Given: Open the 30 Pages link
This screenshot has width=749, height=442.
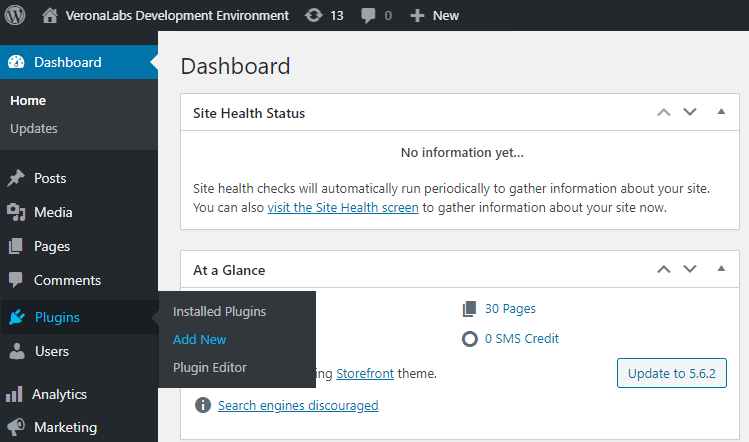Looking at the screenshot, I should [510, 309].
